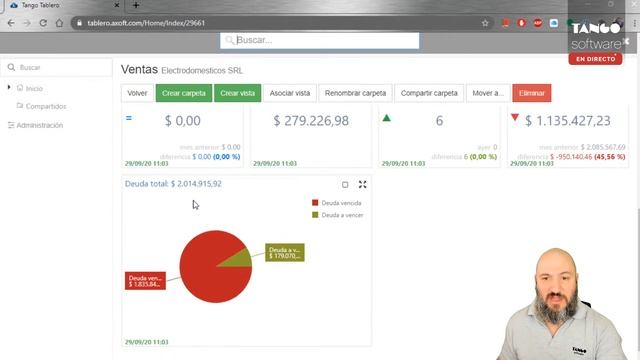Click the 29/09/20 11:03 timestamp under pie chart

click(x=147, y=342)
